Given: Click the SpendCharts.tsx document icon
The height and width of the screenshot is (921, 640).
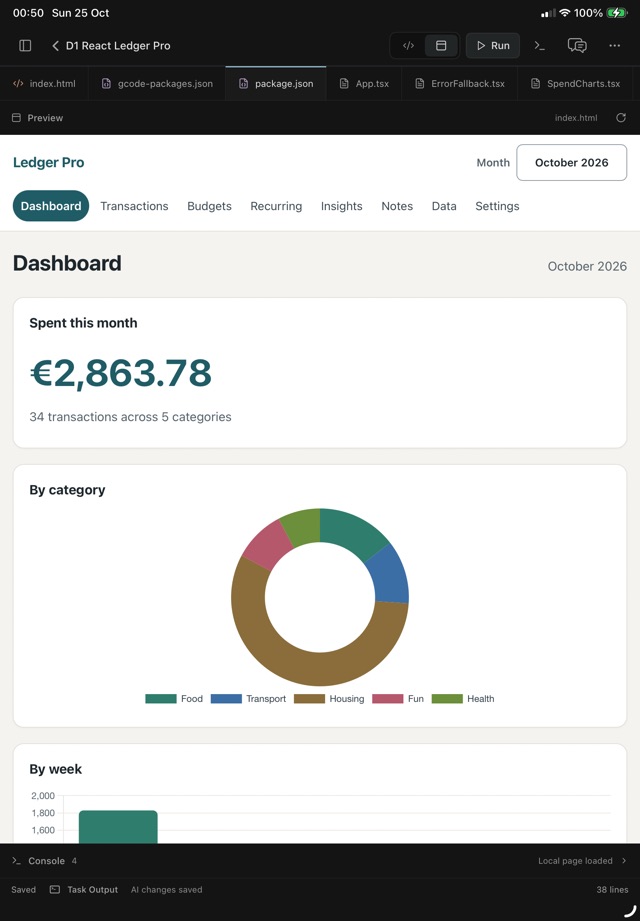Looking at the screenshot, I should pos(535,84).
